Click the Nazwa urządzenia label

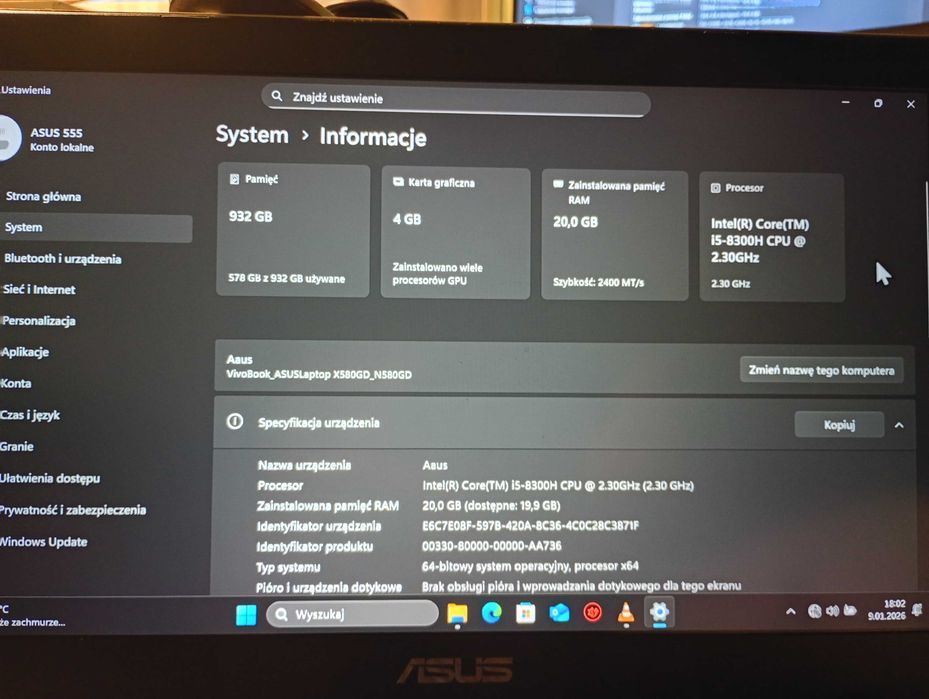pos(304,465)
